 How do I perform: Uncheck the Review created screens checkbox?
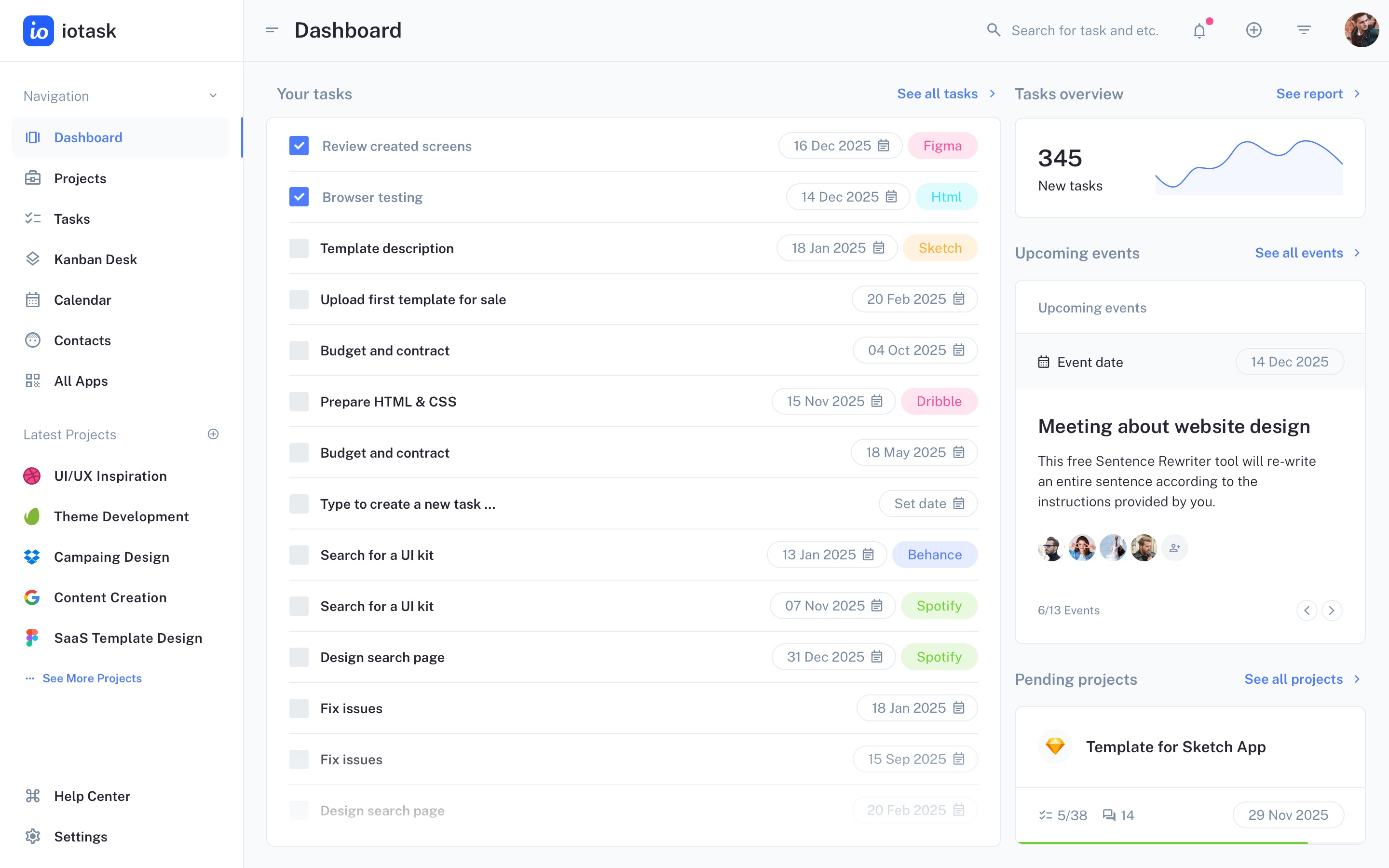pos(299,146)
